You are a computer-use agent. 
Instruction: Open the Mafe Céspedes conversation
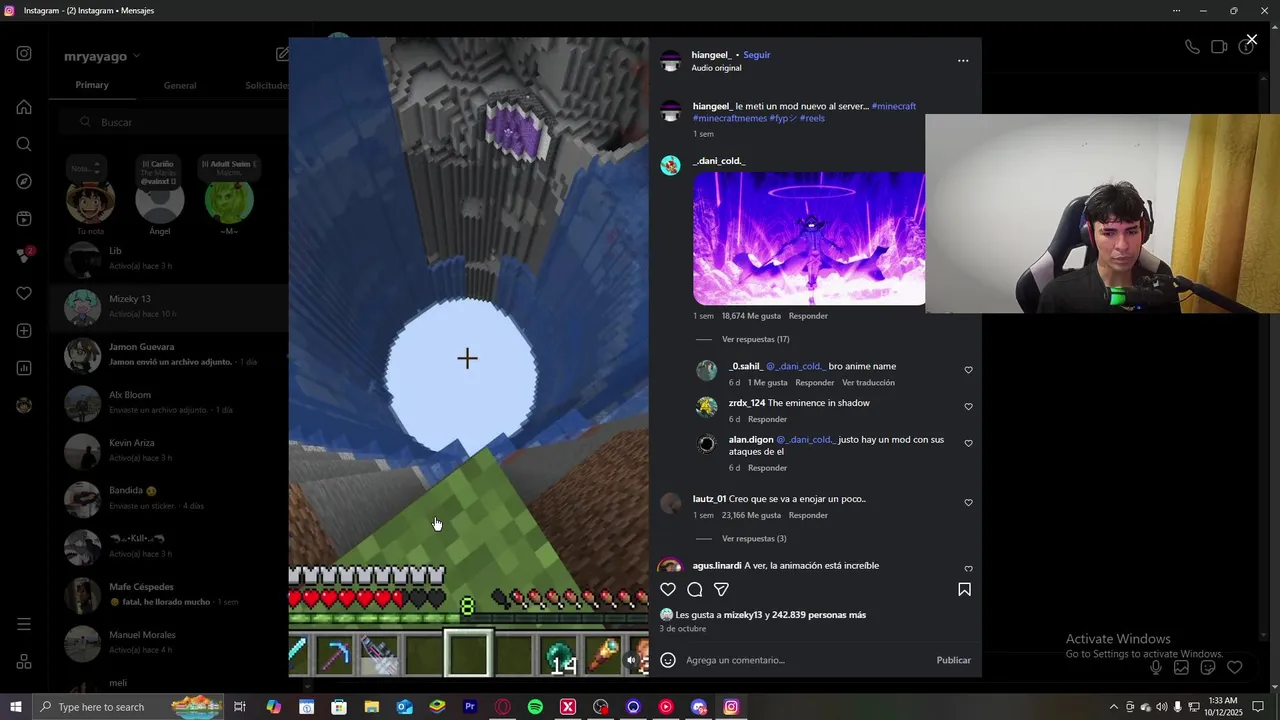pos(170,595)
